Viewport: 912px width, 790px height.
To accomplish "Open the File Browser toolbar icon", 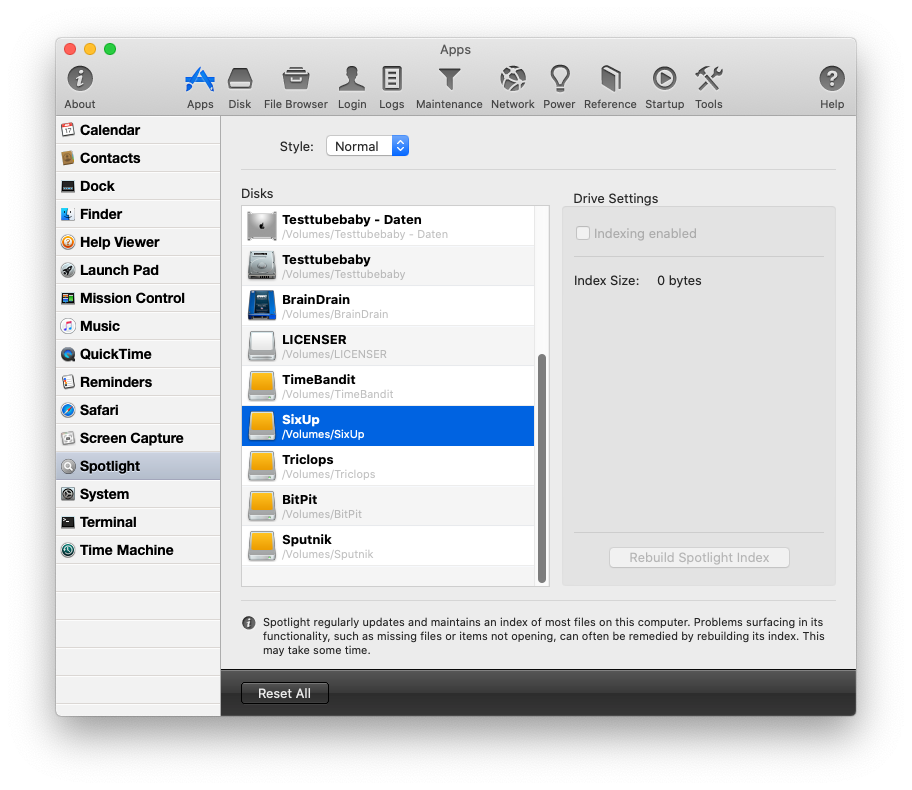I will 295,87.
